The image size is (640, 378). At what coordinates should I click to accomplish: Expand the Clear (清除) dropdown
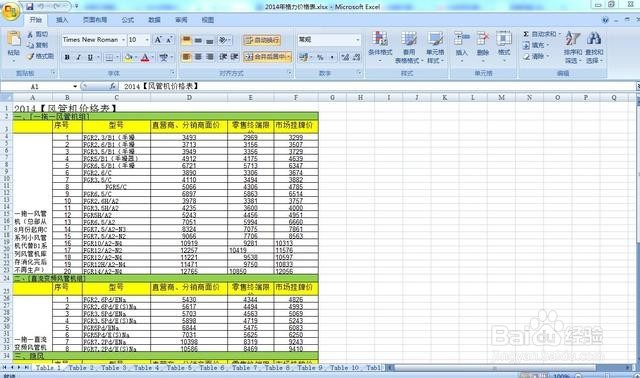click(x=547, y=56)
